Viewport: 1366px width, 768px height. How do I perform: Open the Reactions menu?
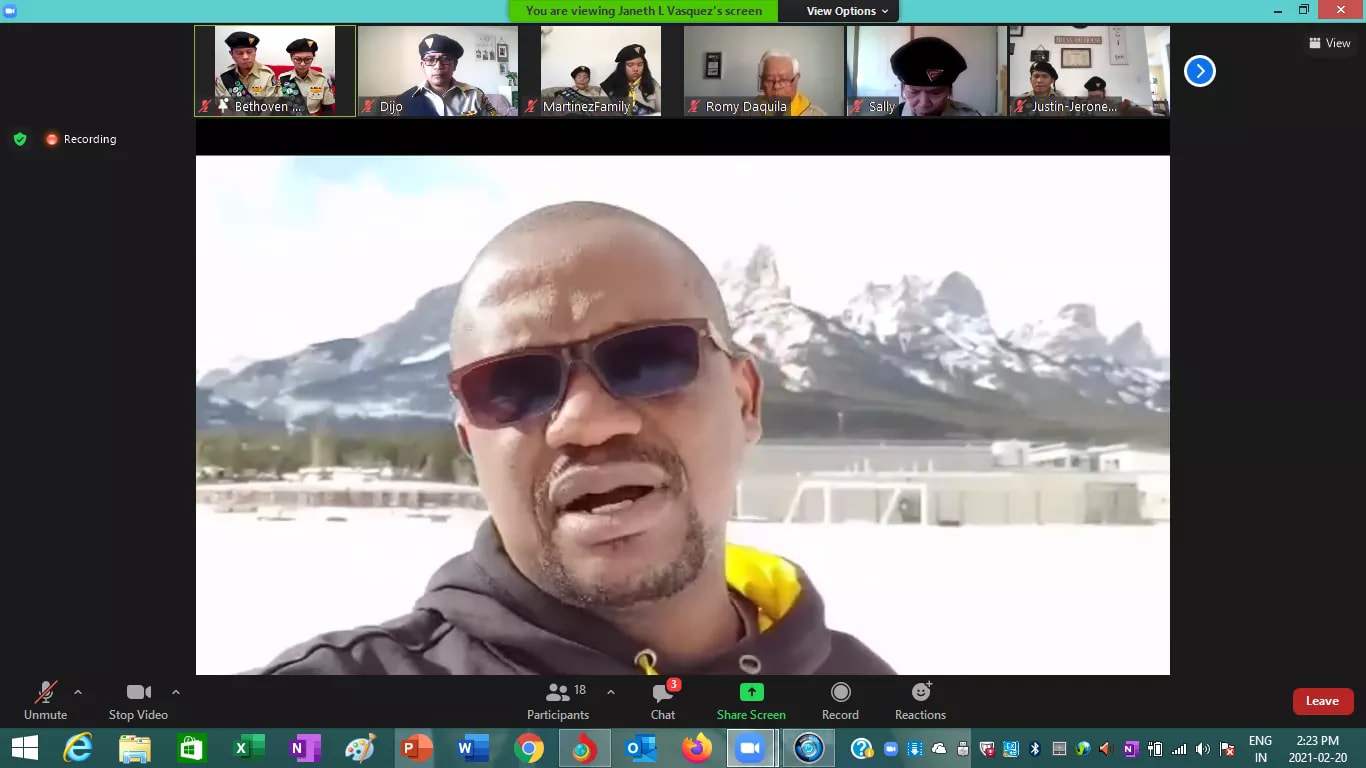point(920,701)
